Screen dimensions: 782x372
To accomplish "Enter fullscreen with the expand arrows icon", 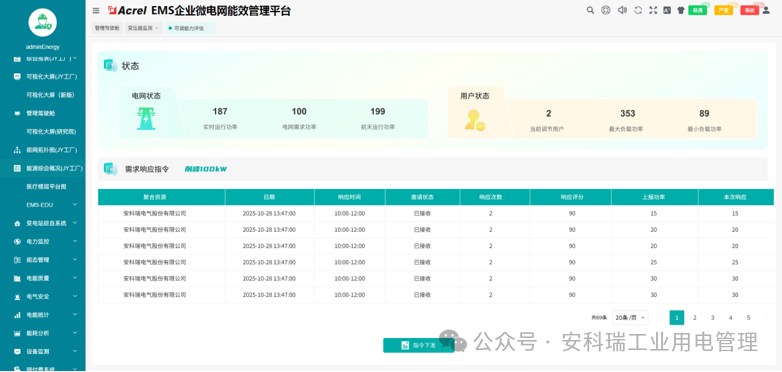I will pos(653,10).
